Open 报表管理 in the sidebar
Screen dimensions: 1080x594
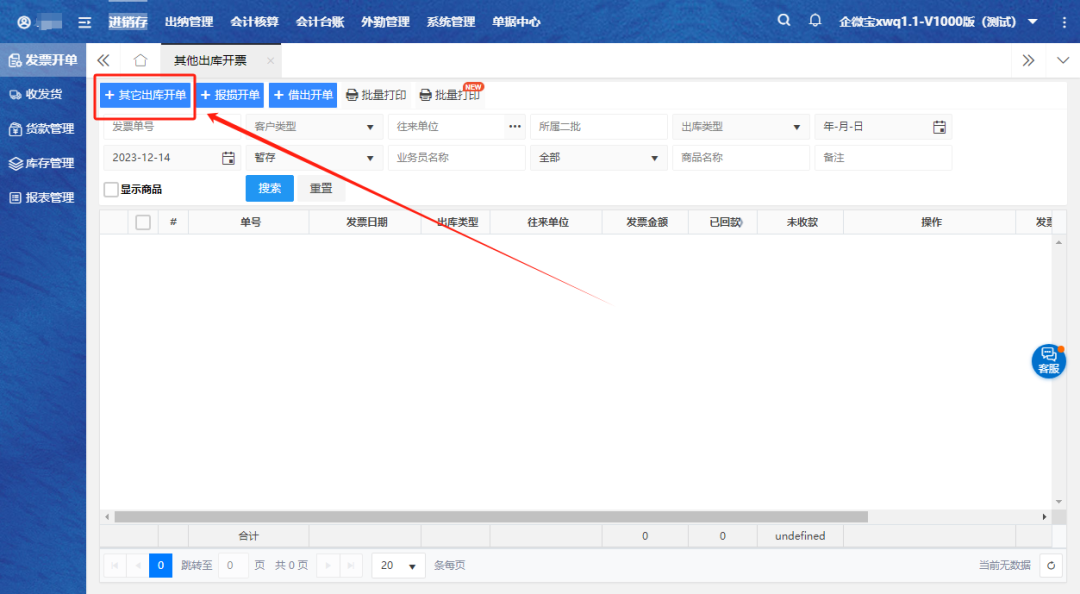coord(43,198)
